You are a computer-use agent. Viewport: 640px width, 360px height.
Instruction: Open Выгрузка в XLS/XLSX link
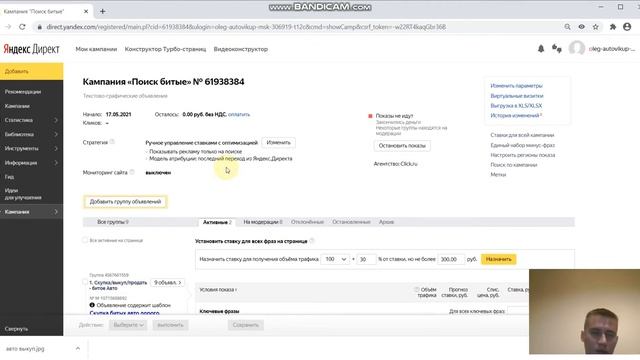(x=516, y=106)
